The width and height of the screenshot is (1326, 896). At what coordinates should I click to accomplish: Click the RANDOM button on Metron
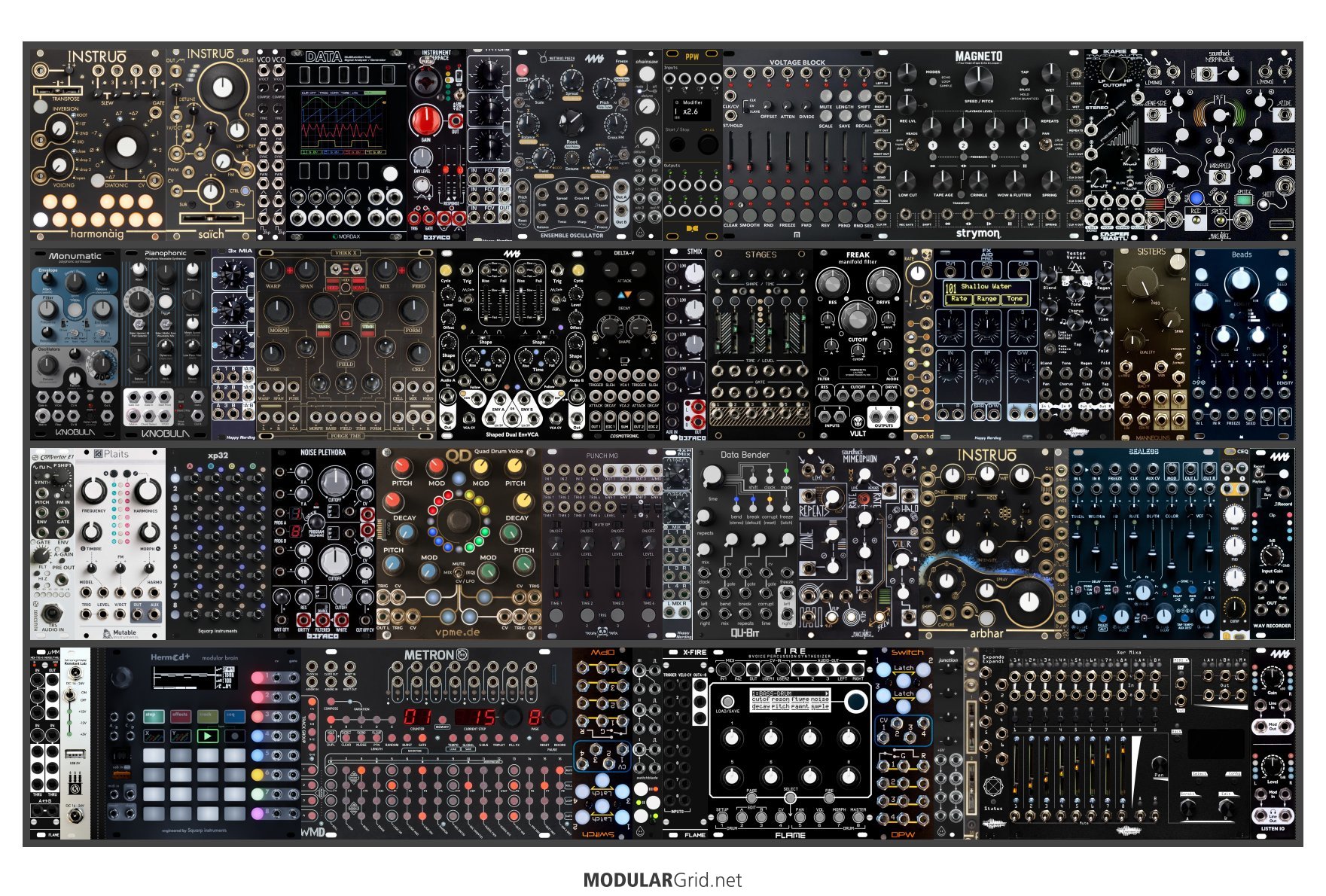point(392,738)
